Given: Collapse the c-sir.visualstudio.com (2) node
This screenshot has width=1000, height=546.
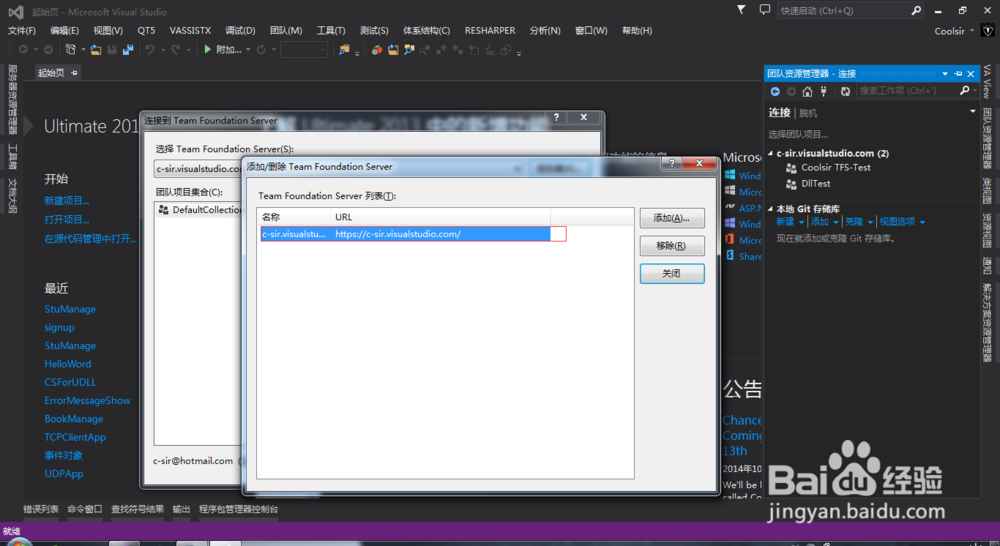Looking at the screenshot, I should click(x=770, y=153).
